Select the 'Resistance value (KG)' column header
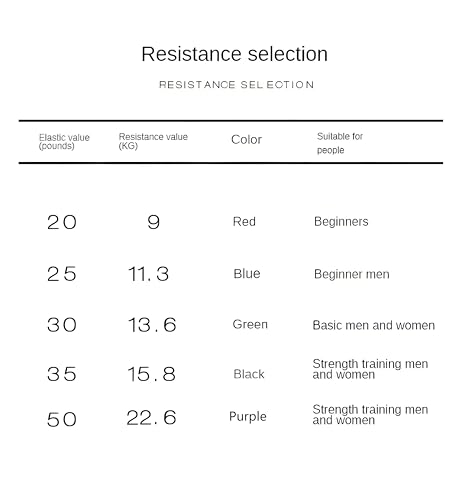The width and height of the screenshot is (466, 500). tap(153, 141)
